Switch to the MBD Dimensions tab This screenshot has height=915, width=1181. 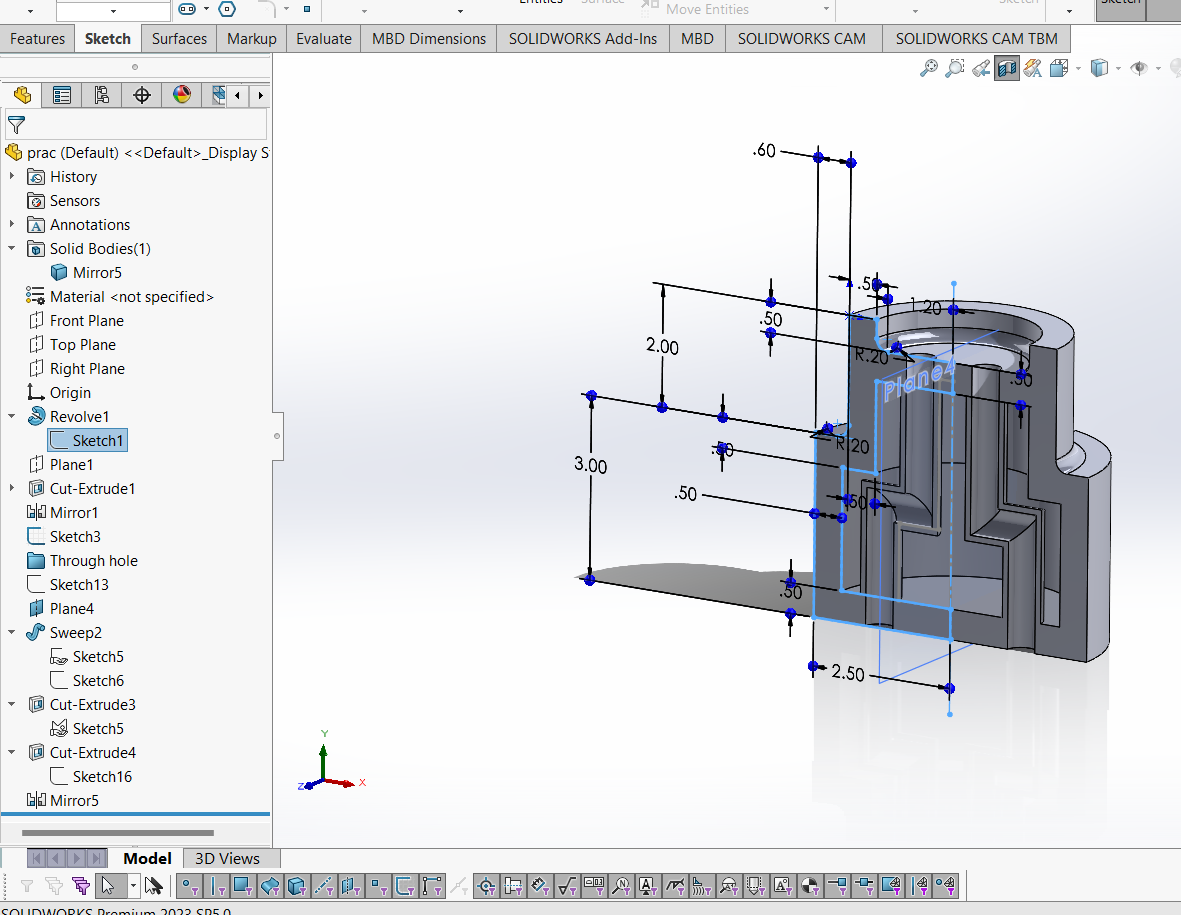[429, 38]
